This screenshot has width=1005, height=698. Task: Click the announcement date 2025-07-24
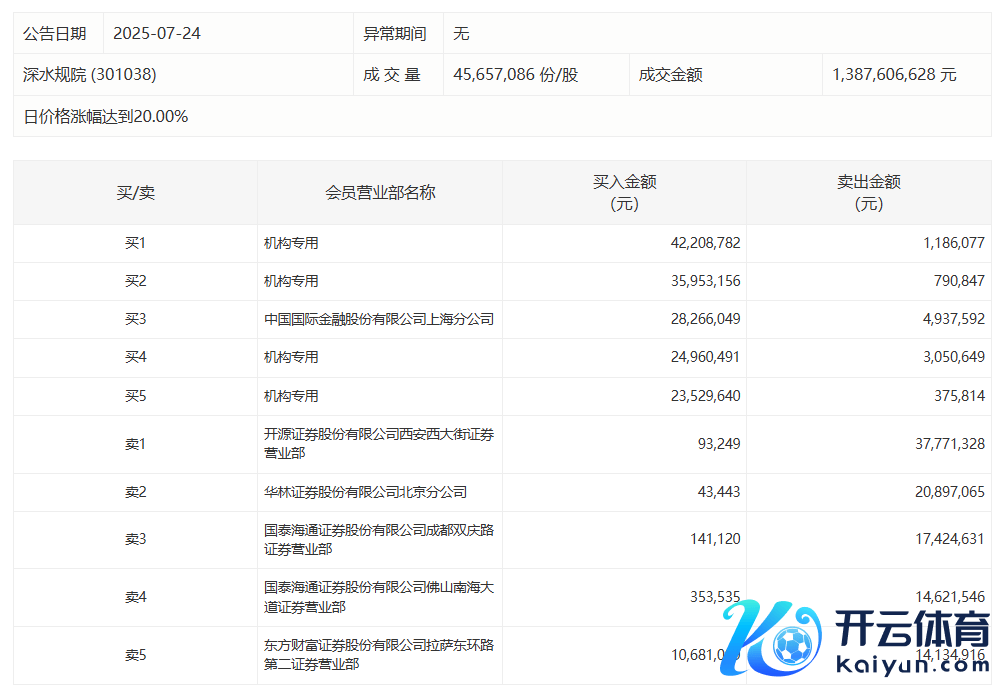(157, 33)
